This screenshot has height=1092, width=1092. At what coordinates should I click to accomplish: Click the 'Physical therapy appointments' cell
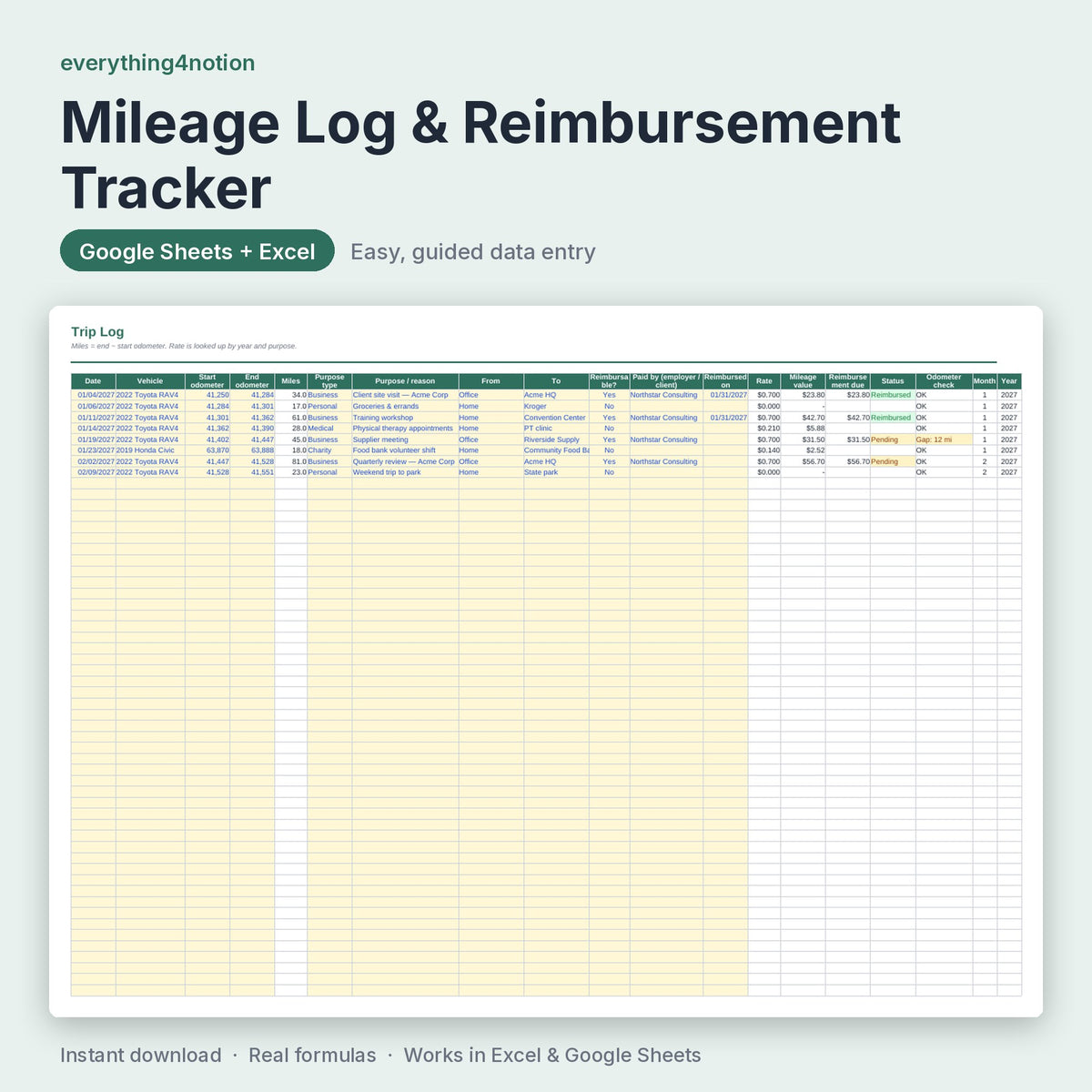[x=405, y=429]
